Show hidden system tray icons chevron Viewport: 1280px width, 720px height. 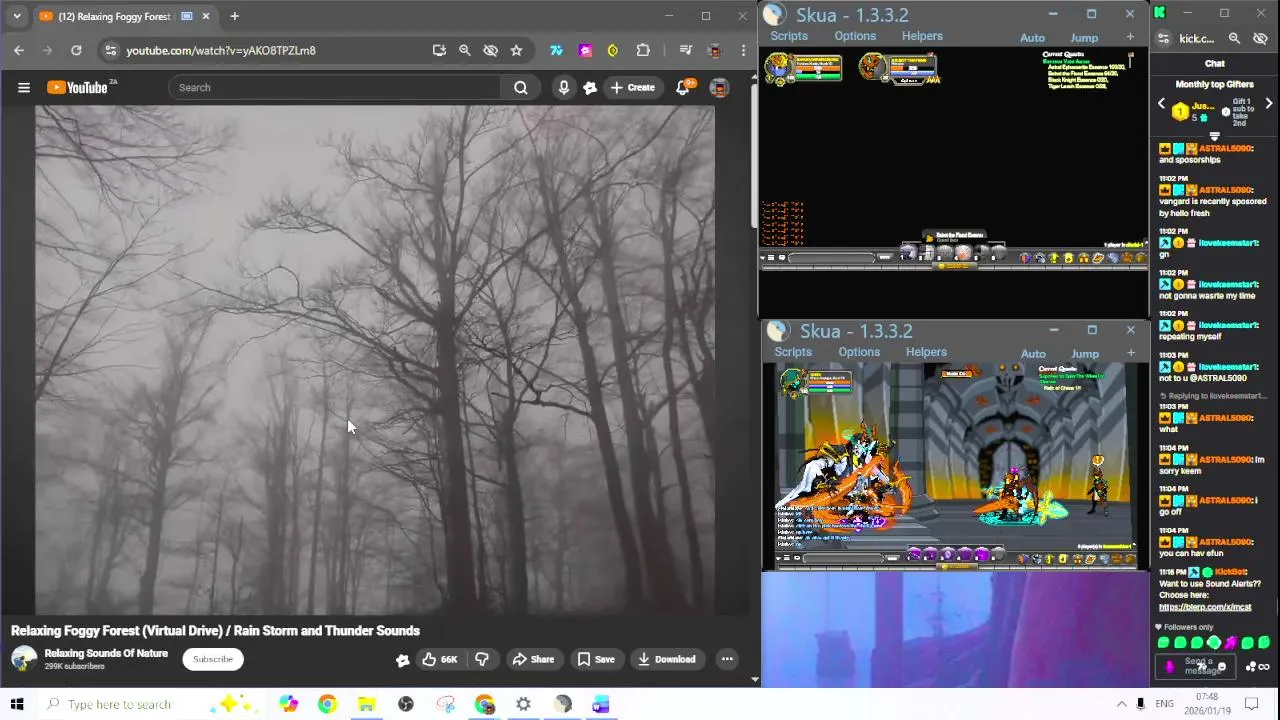point(1121,704)
